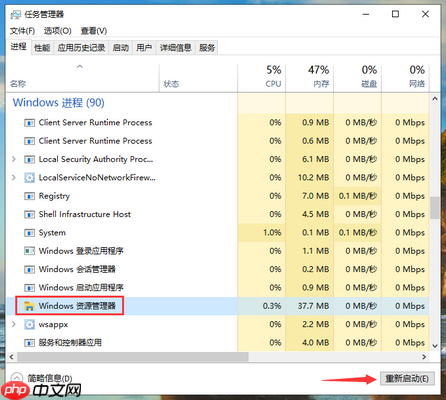Click the 简略信息(D) link
Viewport: 446px width, 400px height.
[x=50, y=378]
